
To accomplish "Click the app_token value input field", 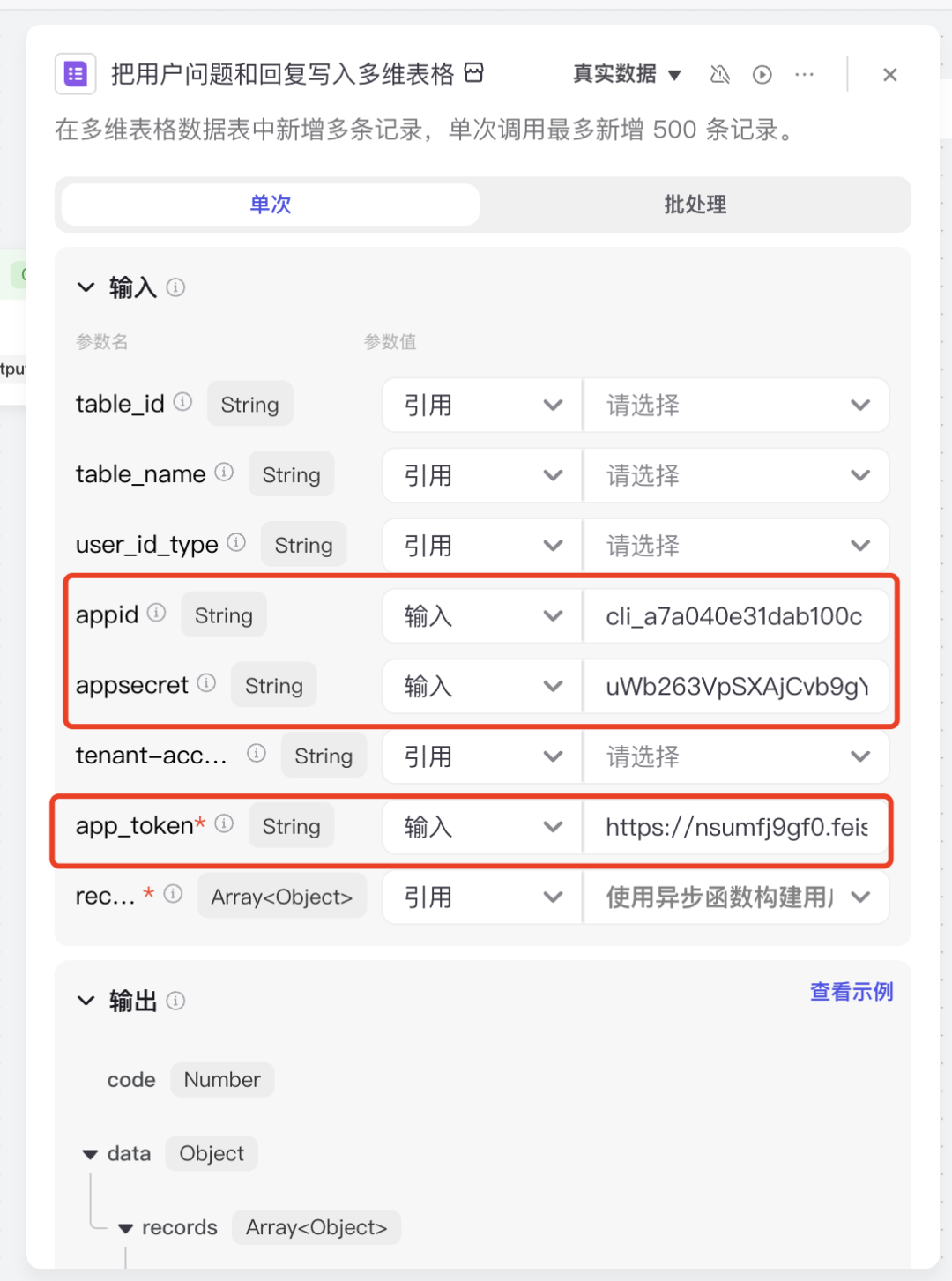I will (736, 827).
